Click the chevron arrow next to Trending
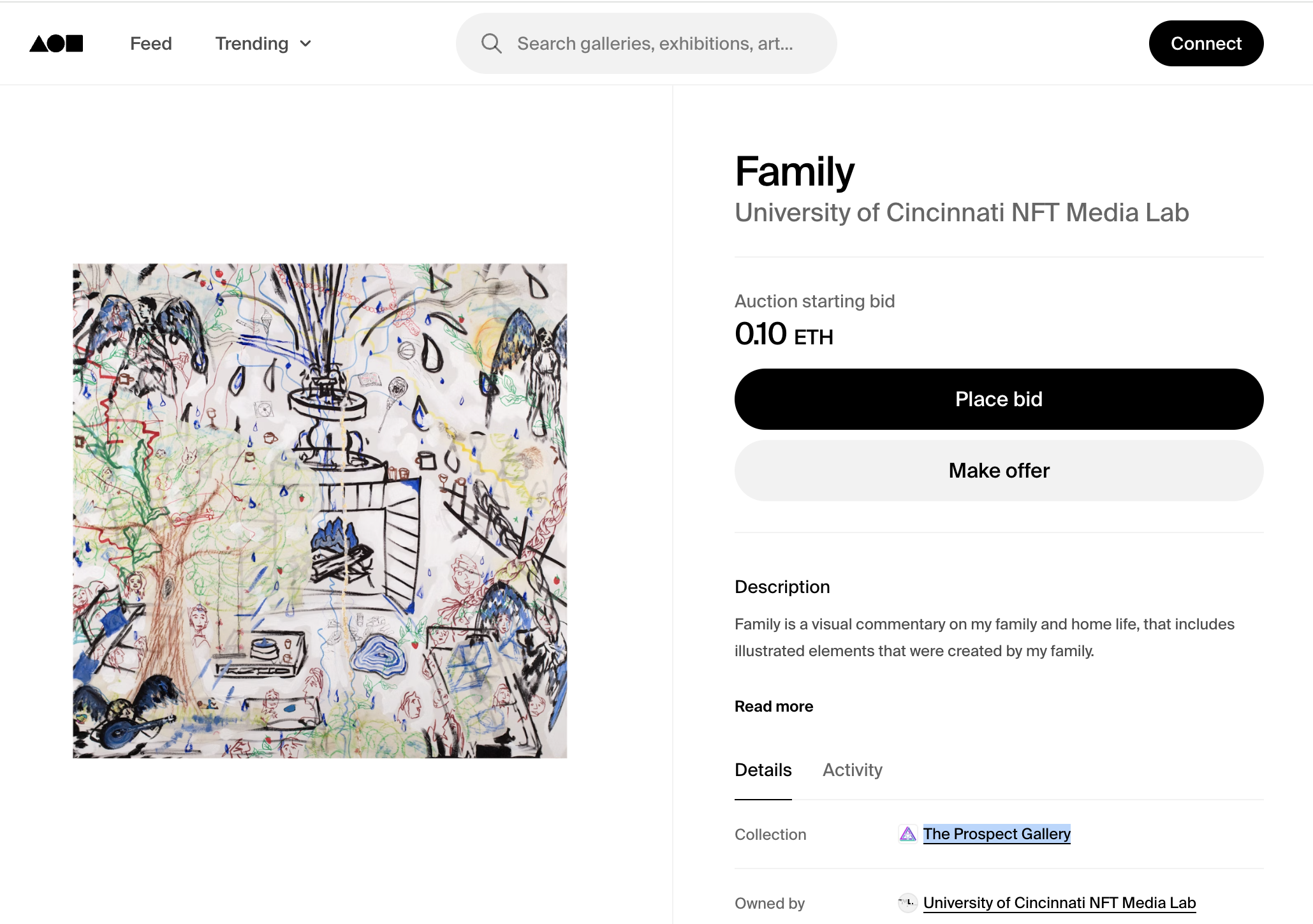Image resolution: width=1313 pixels, height=924 pixels. (x=306, y=43)
